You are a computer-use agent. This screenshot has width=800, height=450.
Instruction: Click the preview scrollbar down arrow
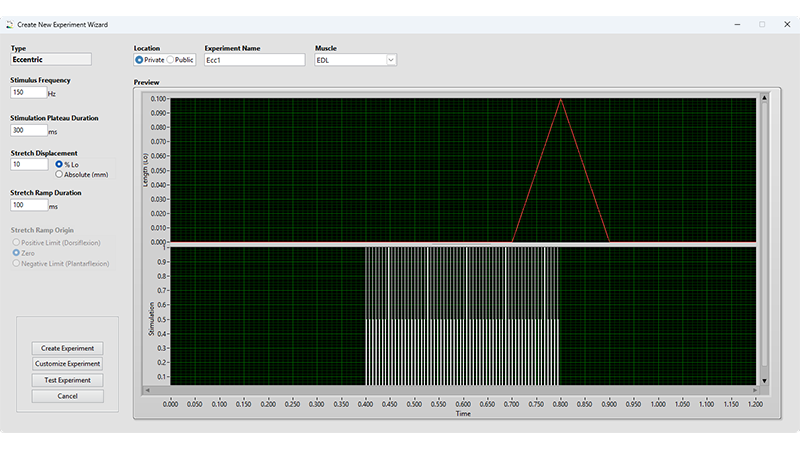tap(765, 381)
